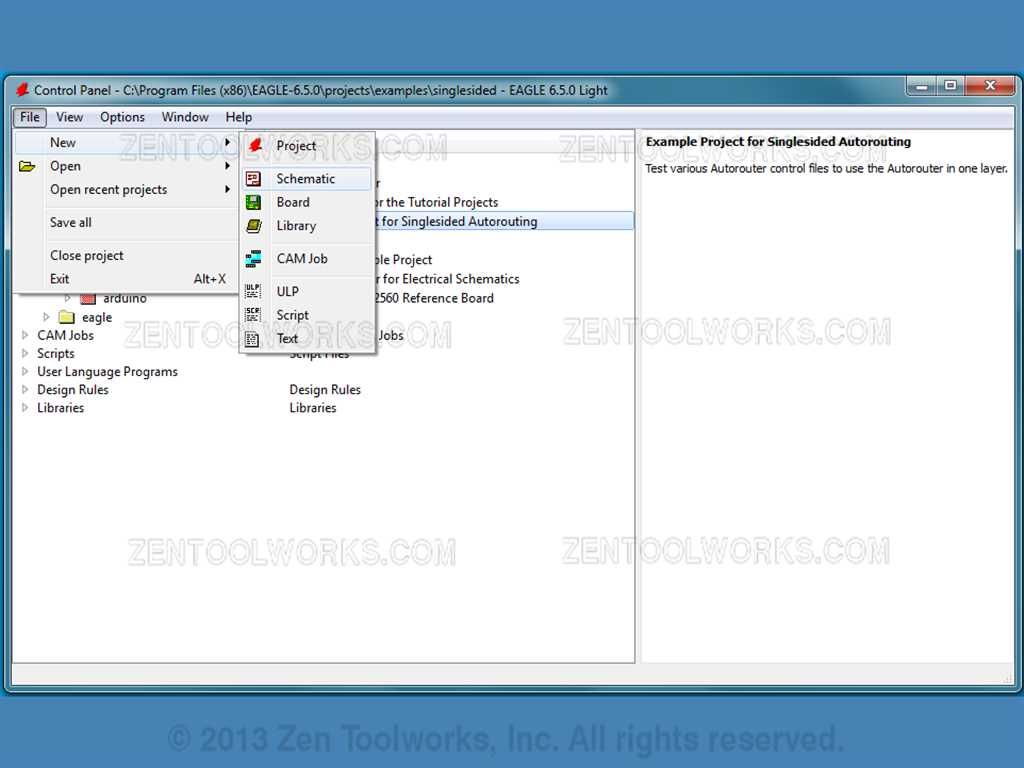Click the bold "Example Project for Singlesided Autorouting" heading
The image size is (1024, 768).
click(x=778, y=142)
